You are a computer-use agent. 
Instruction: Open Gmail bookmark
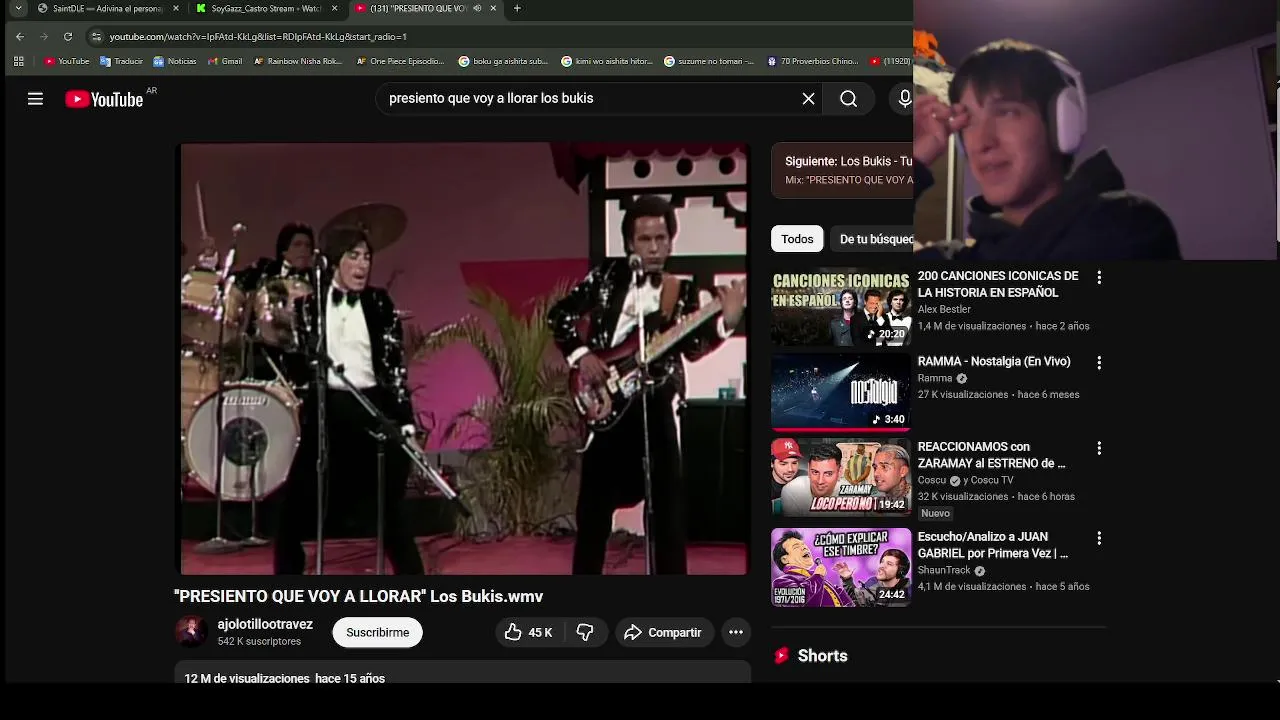click(224, 61)
